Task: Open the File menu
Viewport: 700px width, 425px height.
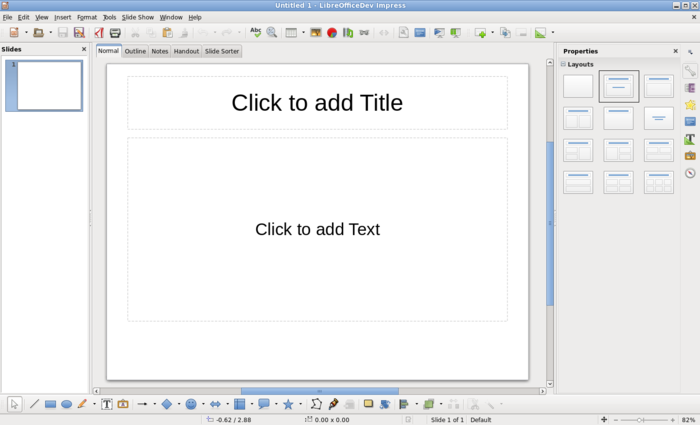Action: point(7,17)
